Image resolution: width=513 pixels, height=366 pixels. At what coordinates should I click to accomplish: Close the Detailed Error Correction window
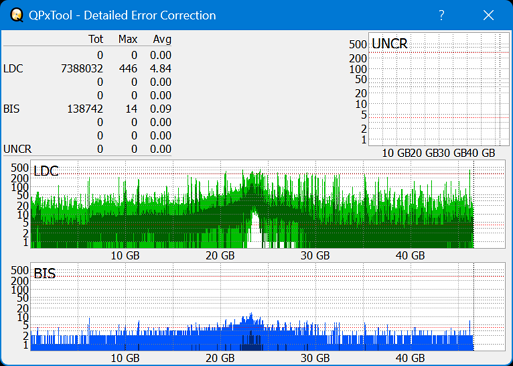pos(489,15)
